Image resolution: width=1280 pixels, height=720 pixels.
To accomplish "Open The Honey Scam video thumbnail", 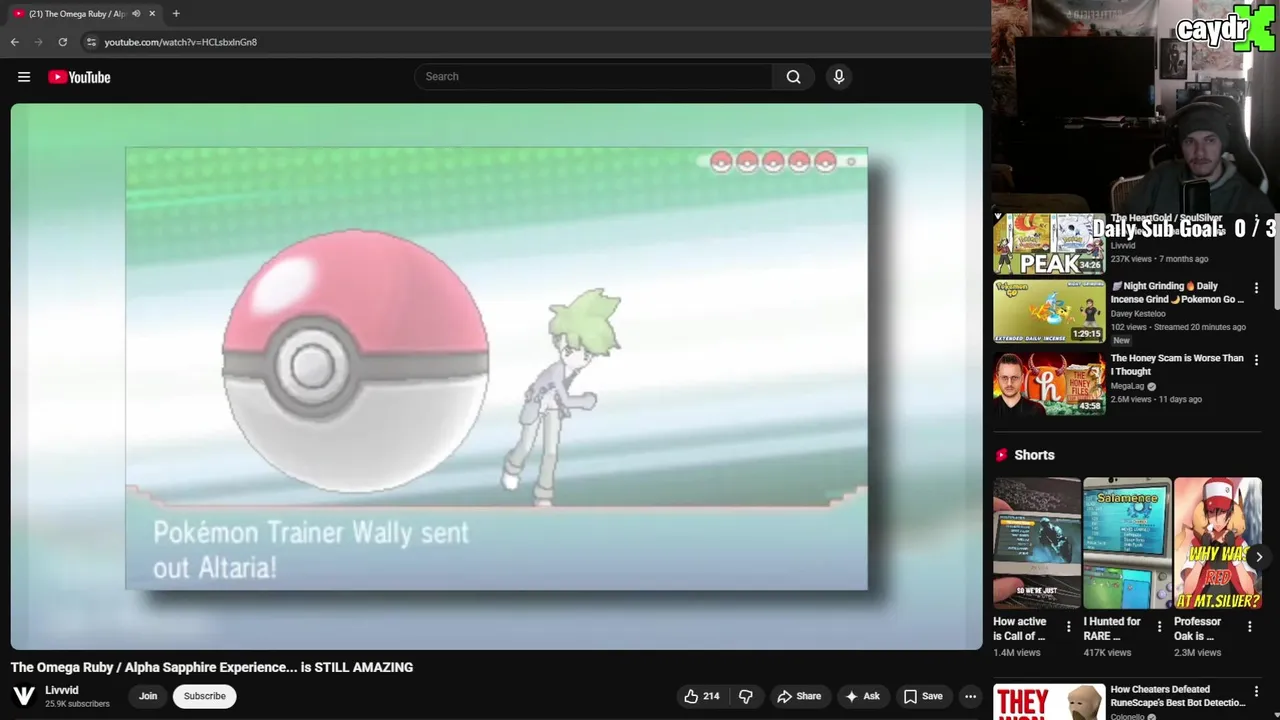I will 1049,383.
